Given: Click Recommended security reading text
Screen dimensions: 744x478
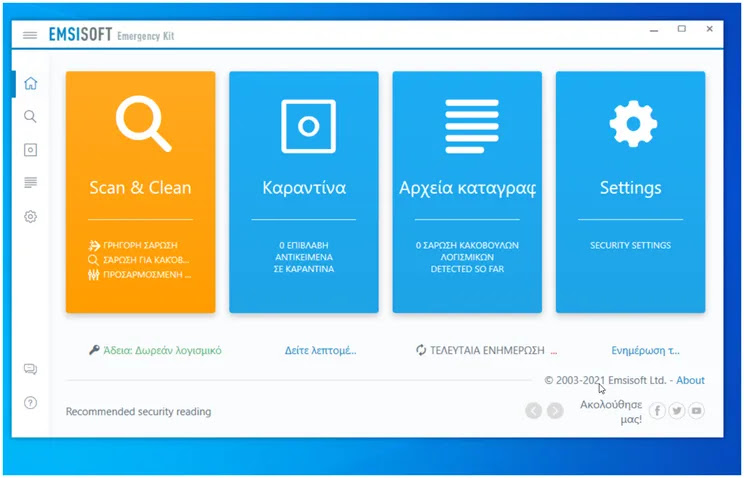Looking at the screenshot, I should coord(139,412).
